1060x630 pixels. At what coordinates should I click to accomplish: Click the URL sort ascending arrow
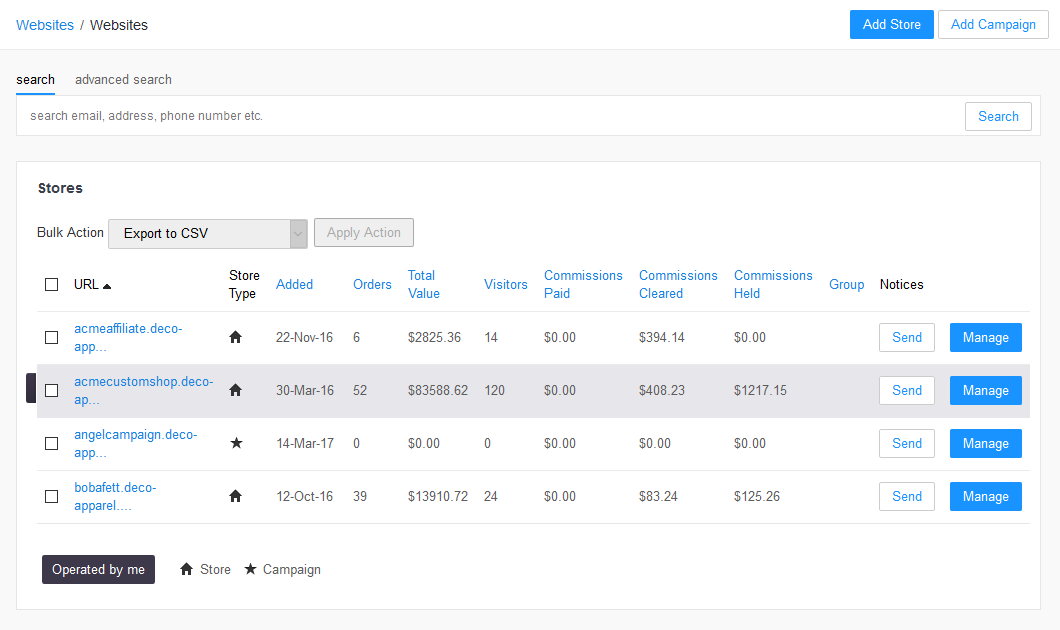tap(107, 286)
